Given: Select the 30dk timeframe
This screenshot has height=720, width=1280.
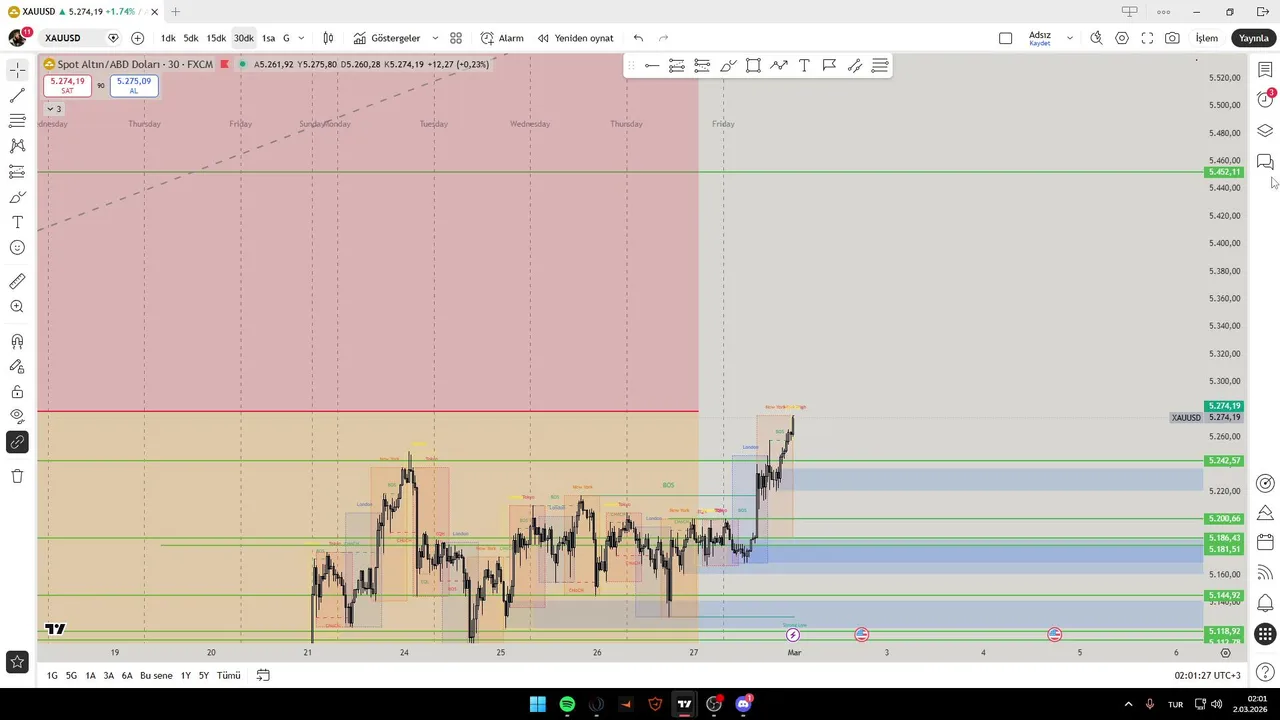Looking at the screenshot, I should coord(244,38).
